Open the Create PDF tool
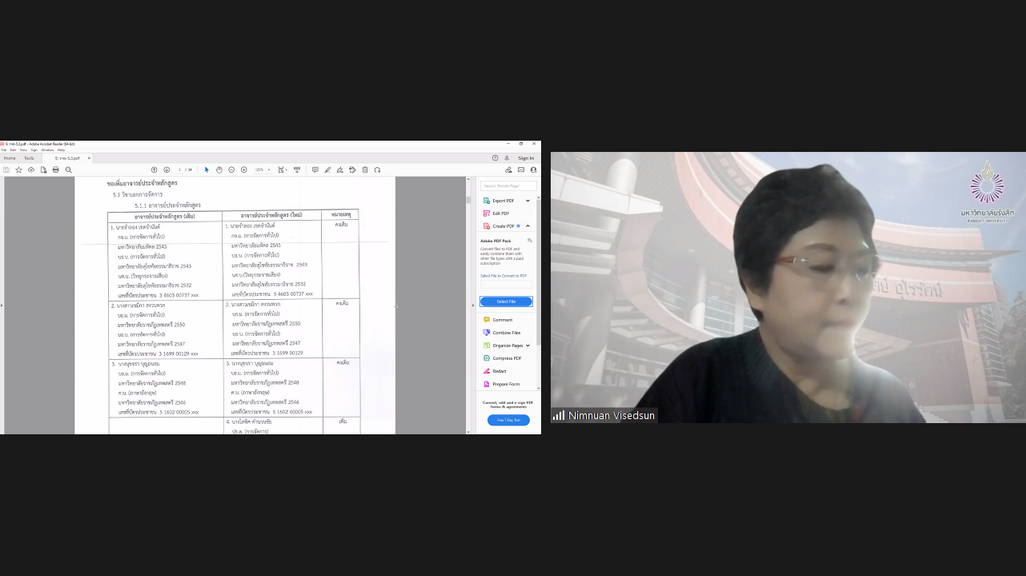 click(x=501, y=226)
